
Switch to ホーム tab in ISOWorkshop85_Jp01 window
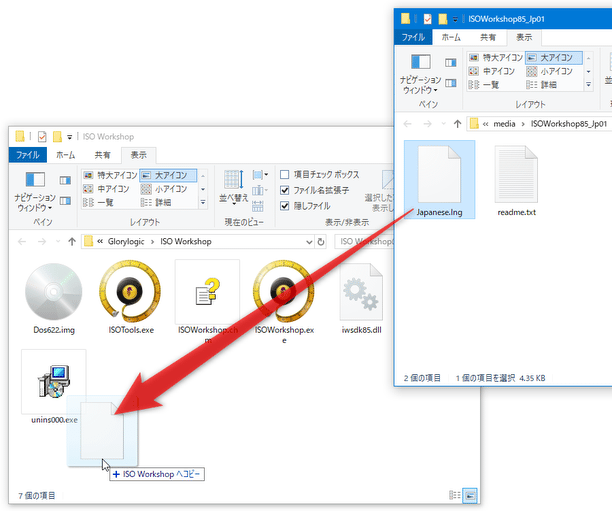(451, 37)
